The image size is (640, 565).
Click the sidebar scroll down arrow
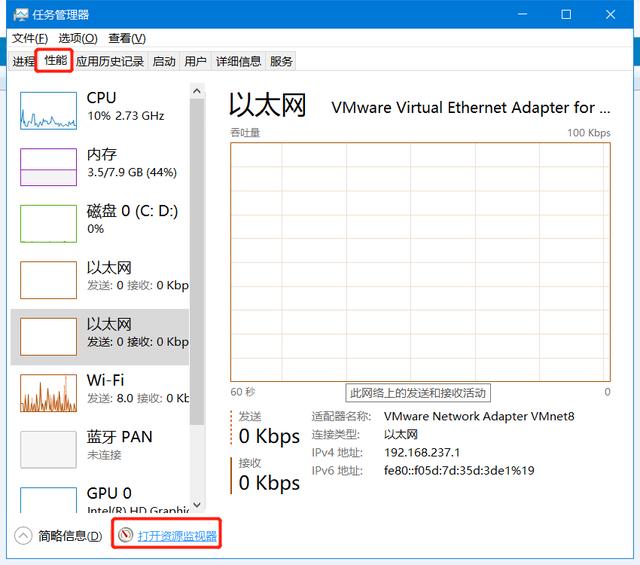coord(197,505)
